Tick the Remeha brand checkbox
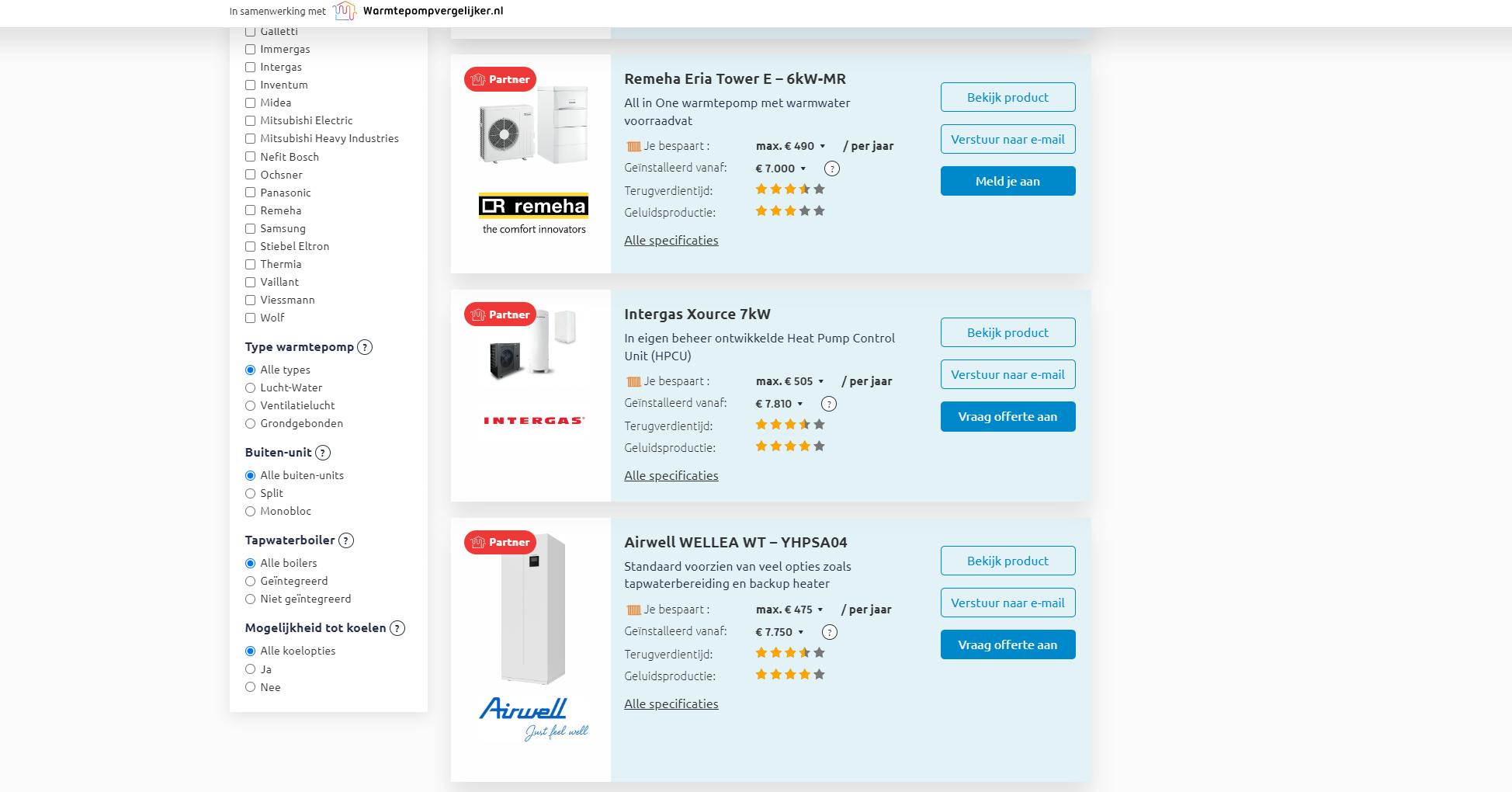Screen dimensions: 1512x792 coord(250,210)
